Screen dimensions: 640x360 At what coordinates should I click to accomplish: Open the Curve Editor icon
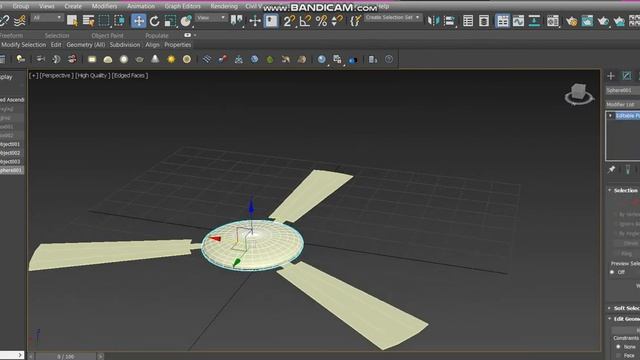click(518, 21)
